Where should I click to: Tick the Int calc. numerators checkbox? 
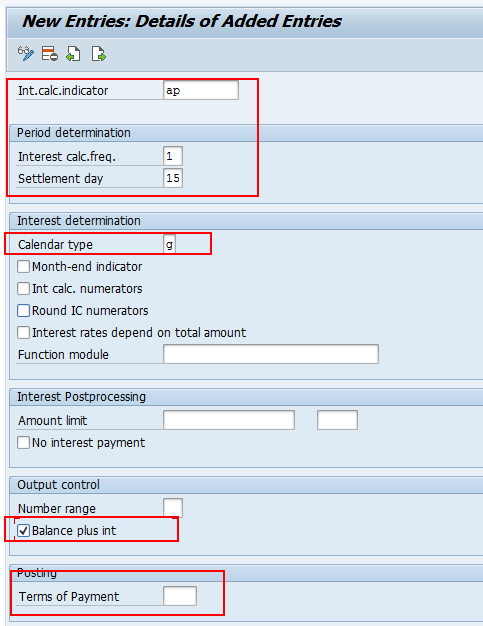[24, 288]
